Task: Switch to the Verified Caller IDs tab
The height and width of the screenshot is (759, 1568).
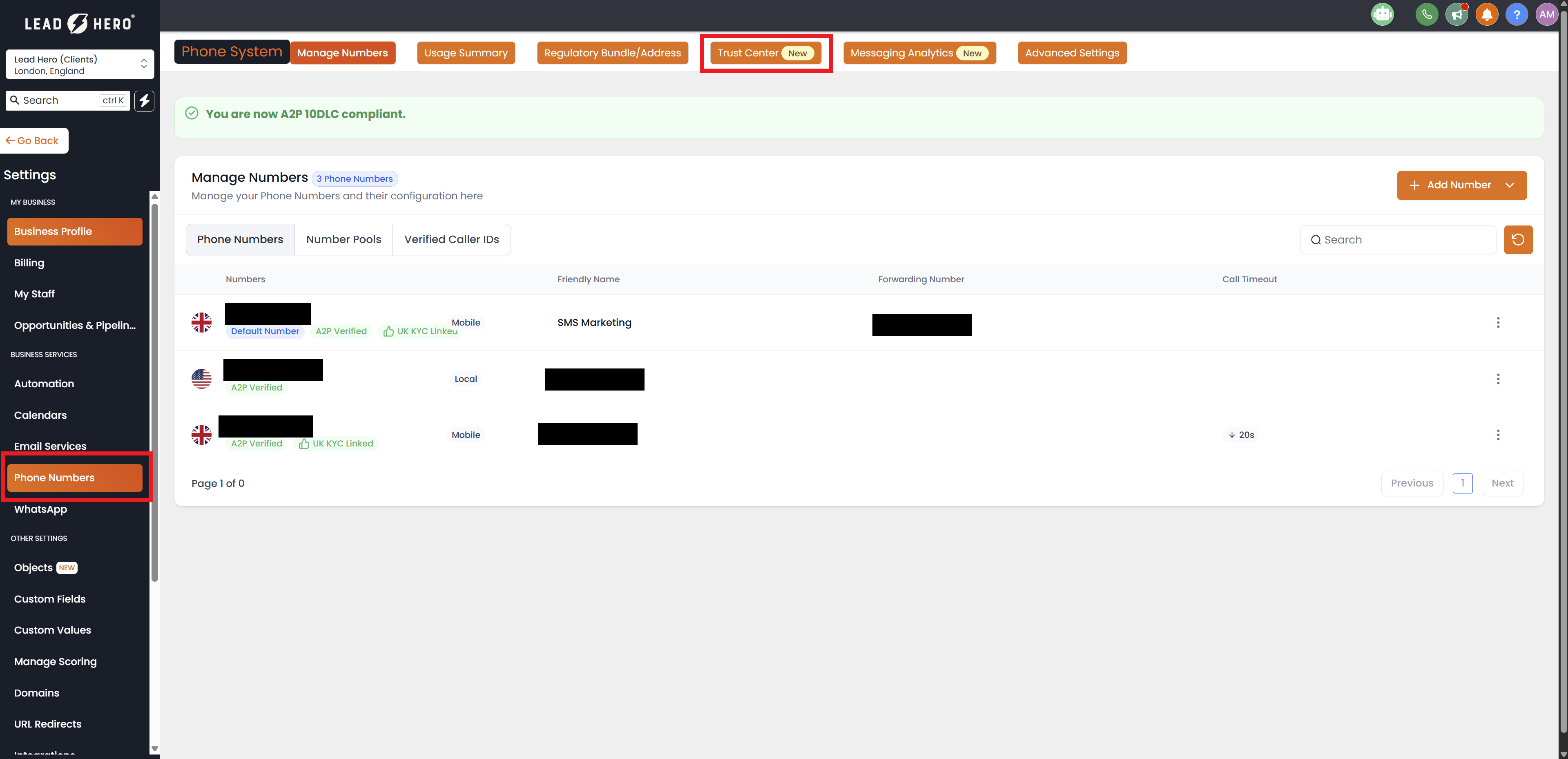Action: click(451, 240)
